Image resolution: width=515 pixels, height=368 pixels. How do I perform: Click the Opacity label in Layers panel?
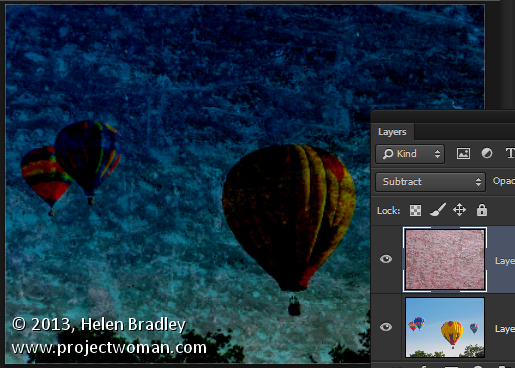(x=504, y=181)
